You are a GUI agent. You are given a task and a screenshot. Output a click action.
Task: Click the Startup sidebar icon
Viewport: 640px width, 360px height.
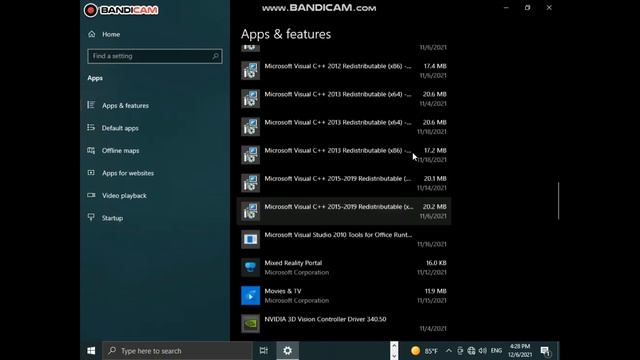91,217
